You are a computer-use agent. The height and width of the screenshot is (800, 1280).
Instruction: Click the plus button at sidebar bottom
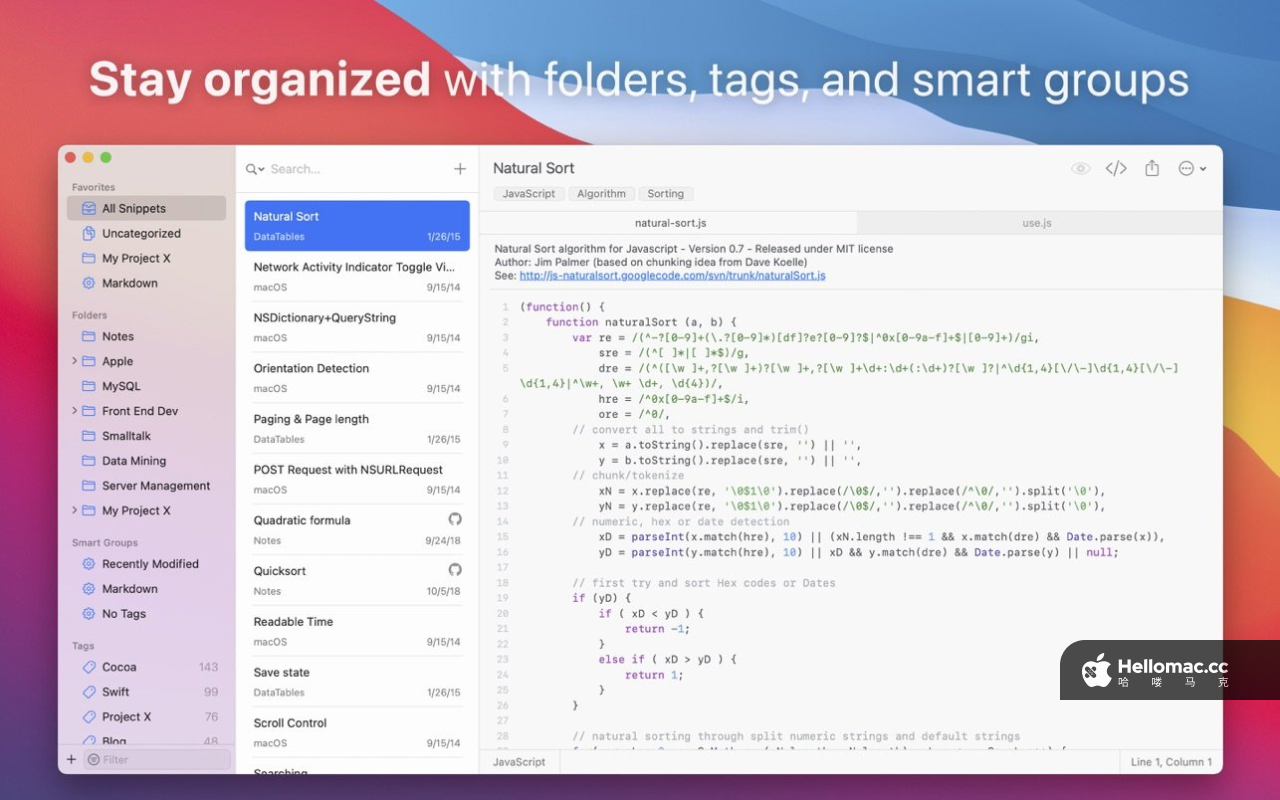[71, 760]
